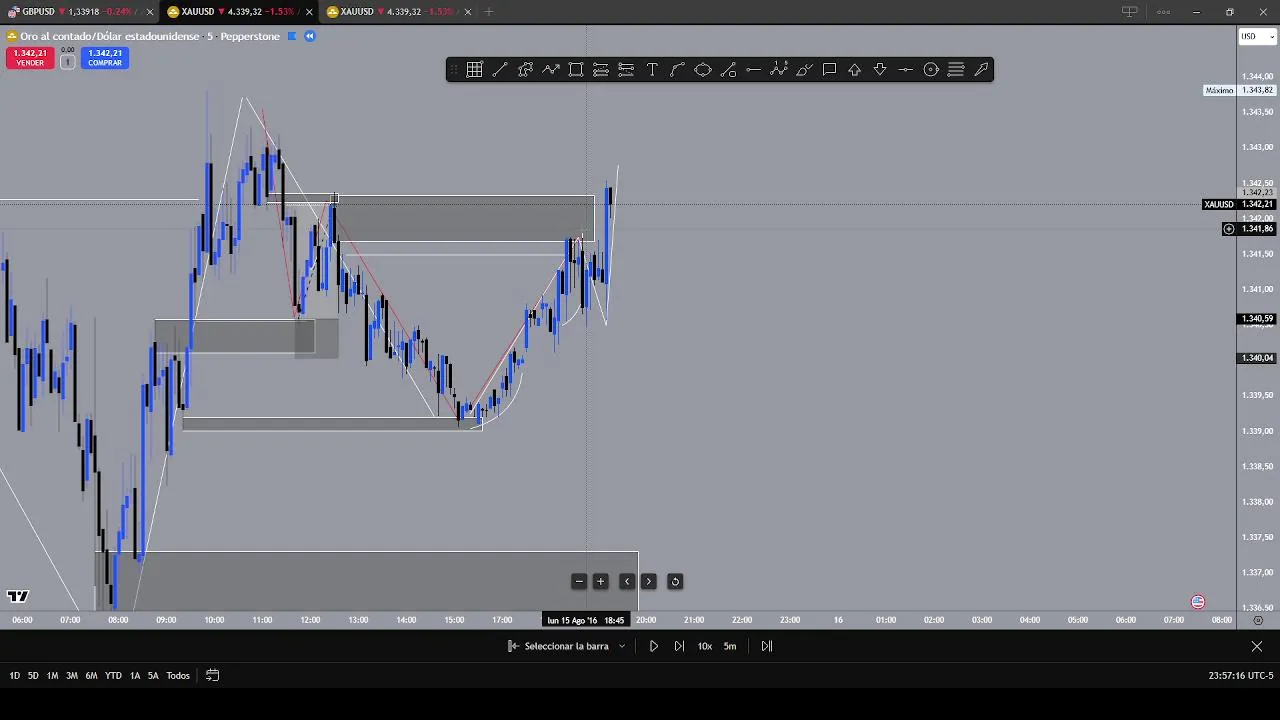Start replay playback
Image resolution: width=1280 pixels, height=720 pixels.
point(654,646)
